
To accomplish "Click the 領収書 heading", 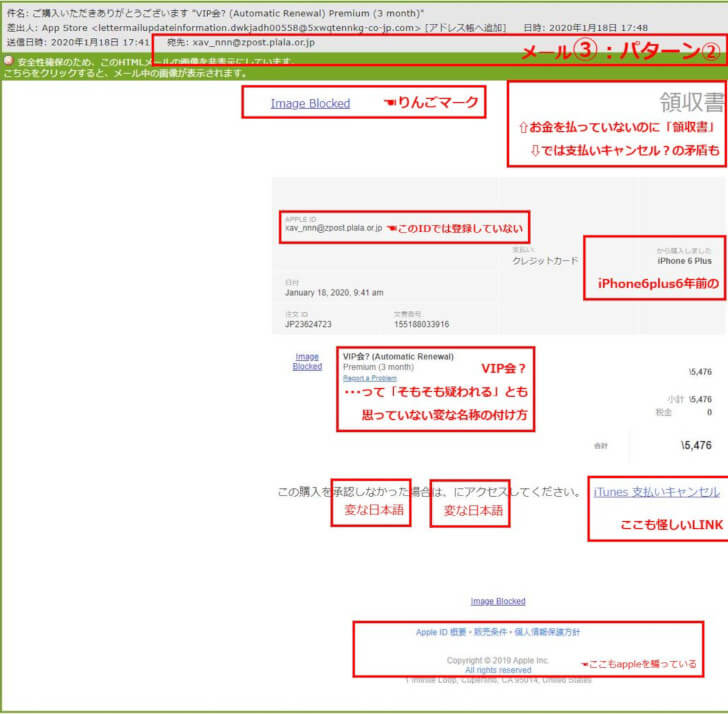I will 692,102.
